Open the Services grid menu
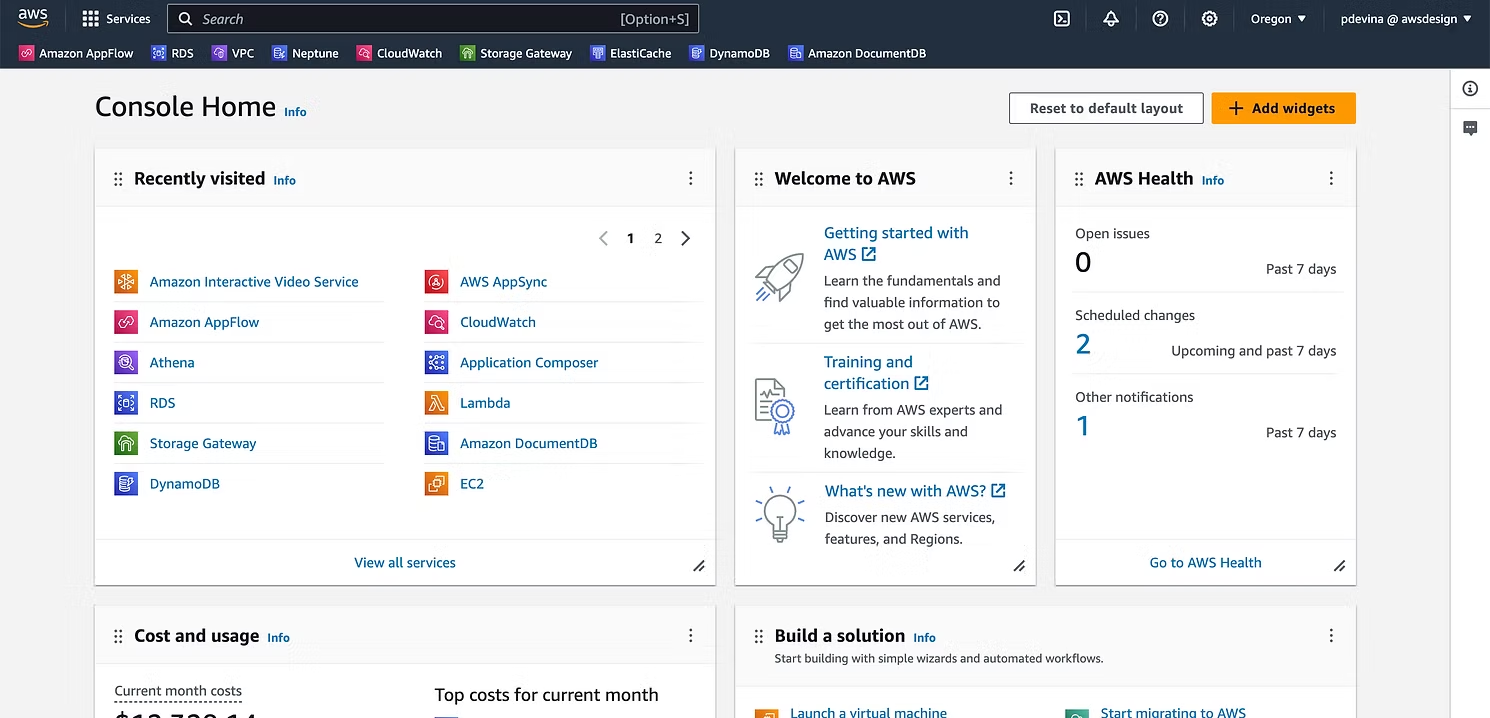 click(x=116, y=19)
